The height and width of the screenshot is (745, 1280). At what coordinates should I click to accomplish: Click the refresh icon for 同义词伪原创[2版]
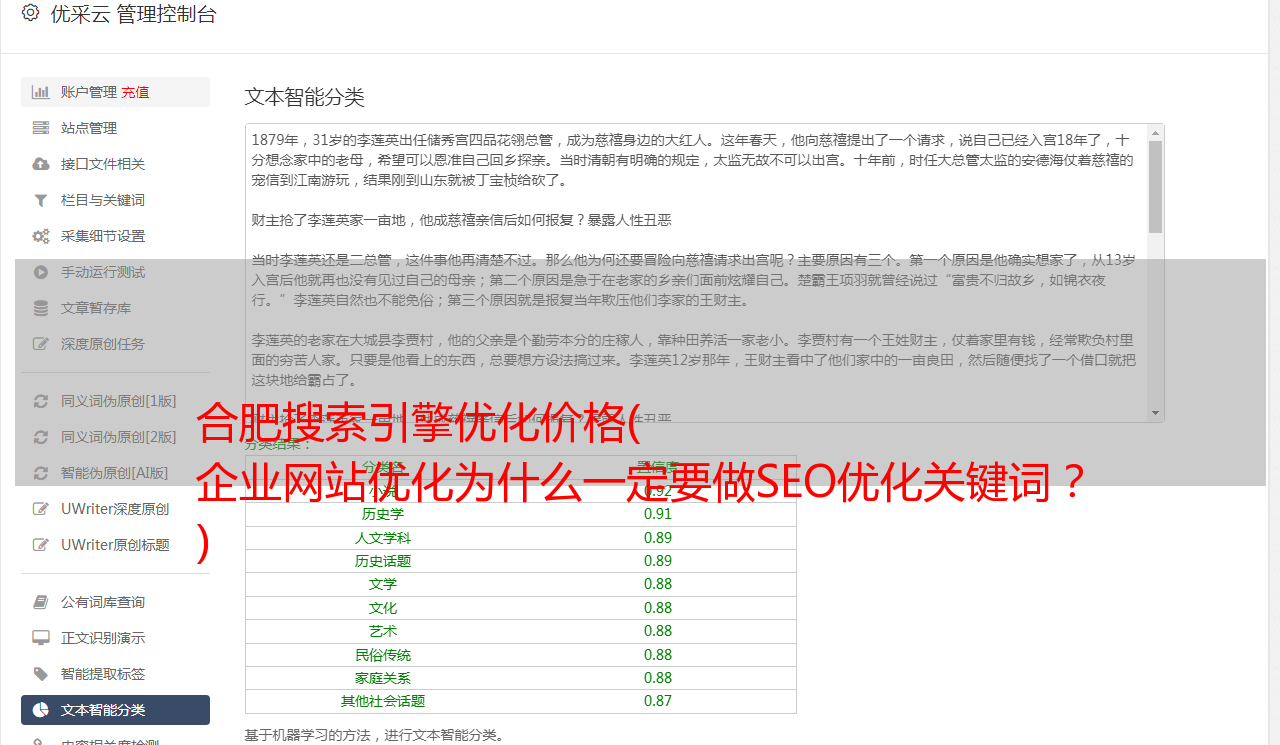[41, 437]
